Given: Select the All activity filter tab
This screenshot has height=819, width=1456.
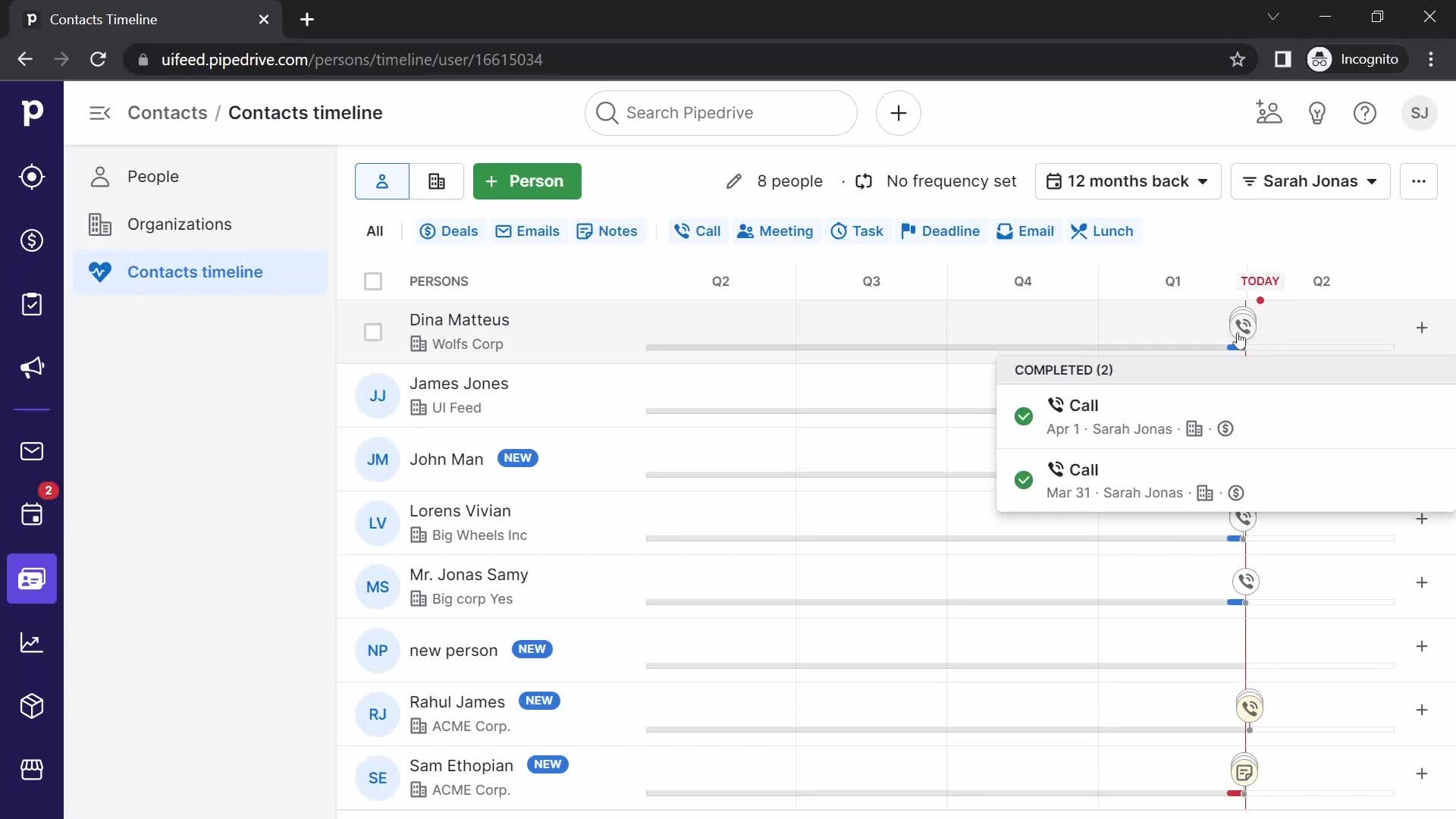Looking at the screenshot, I should coord(374,231).
